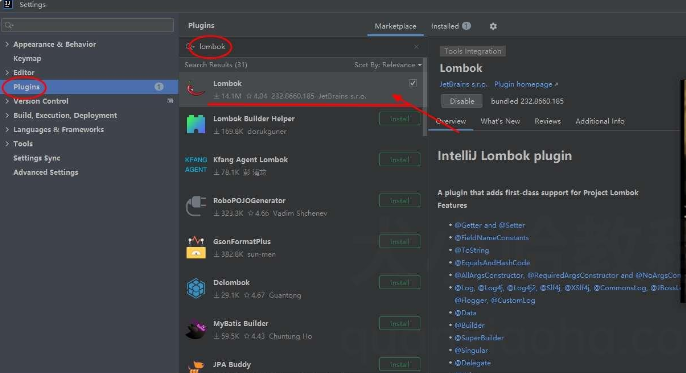Disable the Lombok plugin button
Screen dimensions: 686x373
(462, 101)
